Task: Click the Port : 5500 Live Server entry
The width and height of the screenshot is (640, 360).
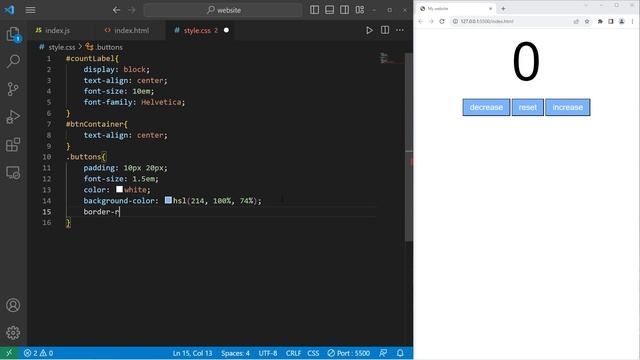Action: (349, 353)
